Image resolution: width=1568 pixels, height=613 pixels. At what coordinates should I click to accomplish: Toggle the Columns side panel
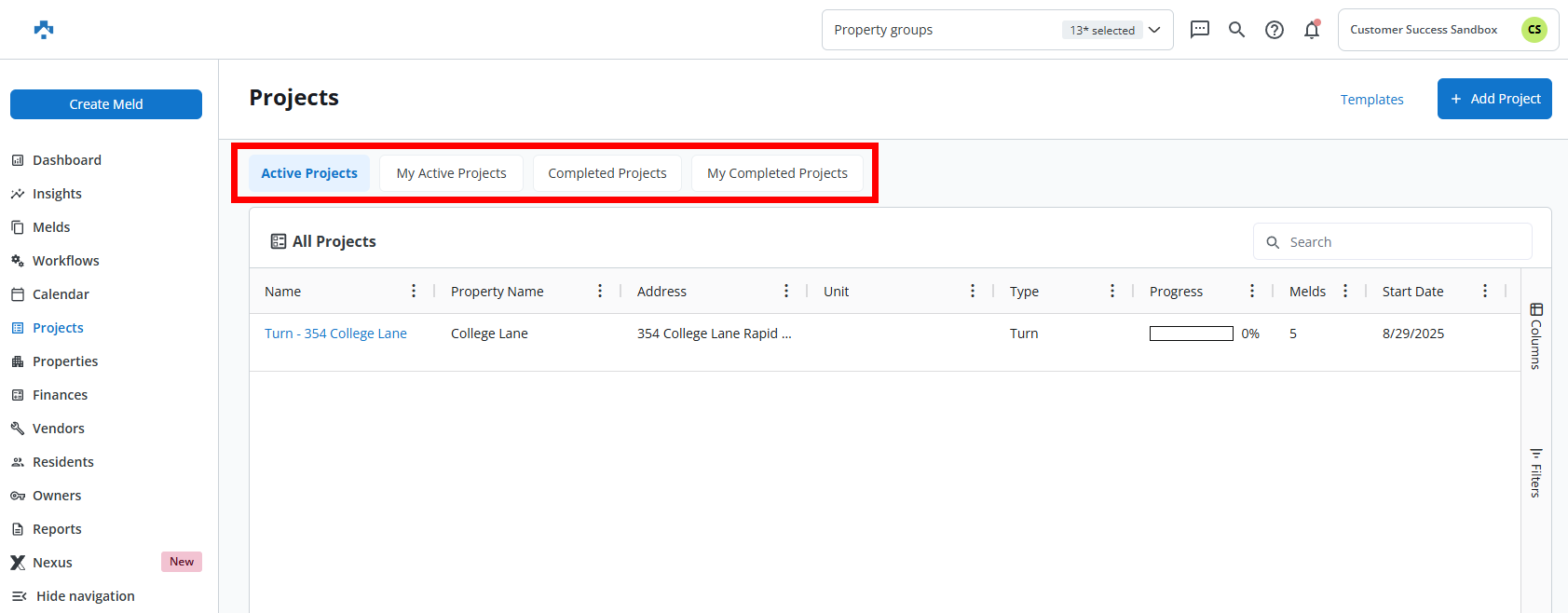point(1535,335)
